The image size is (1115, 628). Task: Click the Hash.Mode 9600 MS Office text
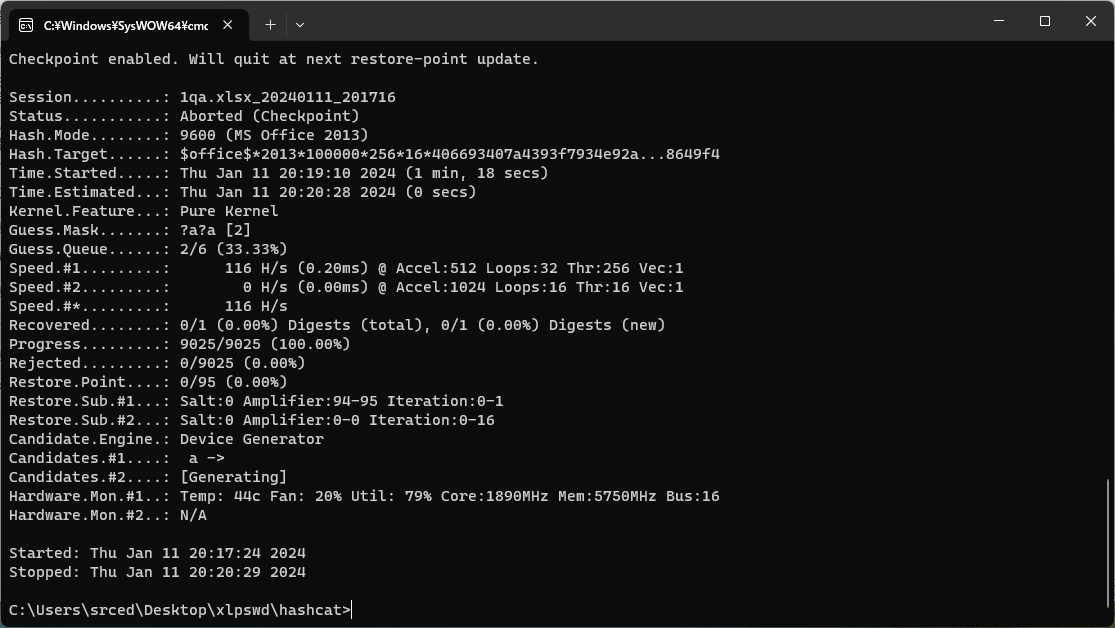274,135
